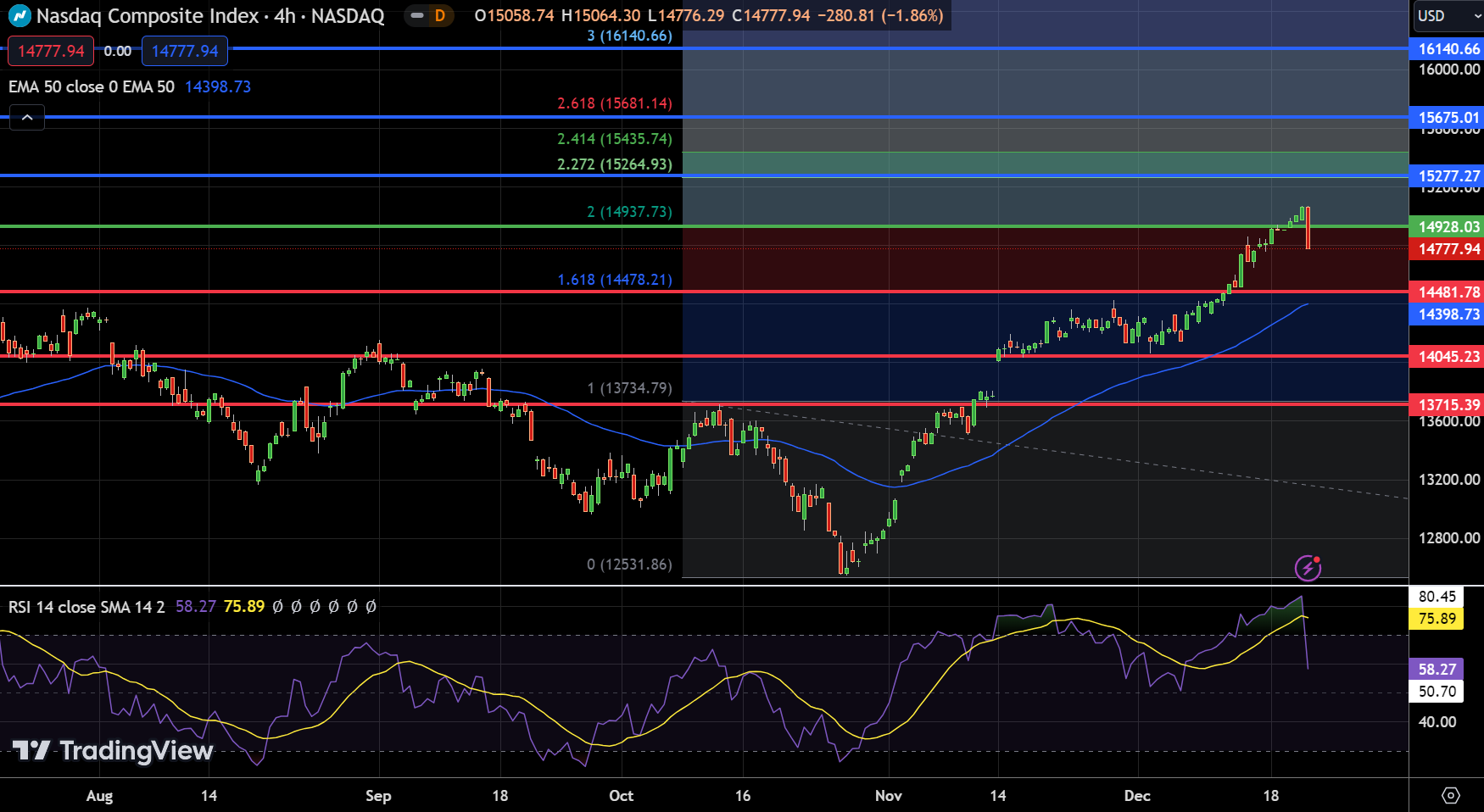Select Fibonacci label 0 (12531.86)

coord(629,565)
